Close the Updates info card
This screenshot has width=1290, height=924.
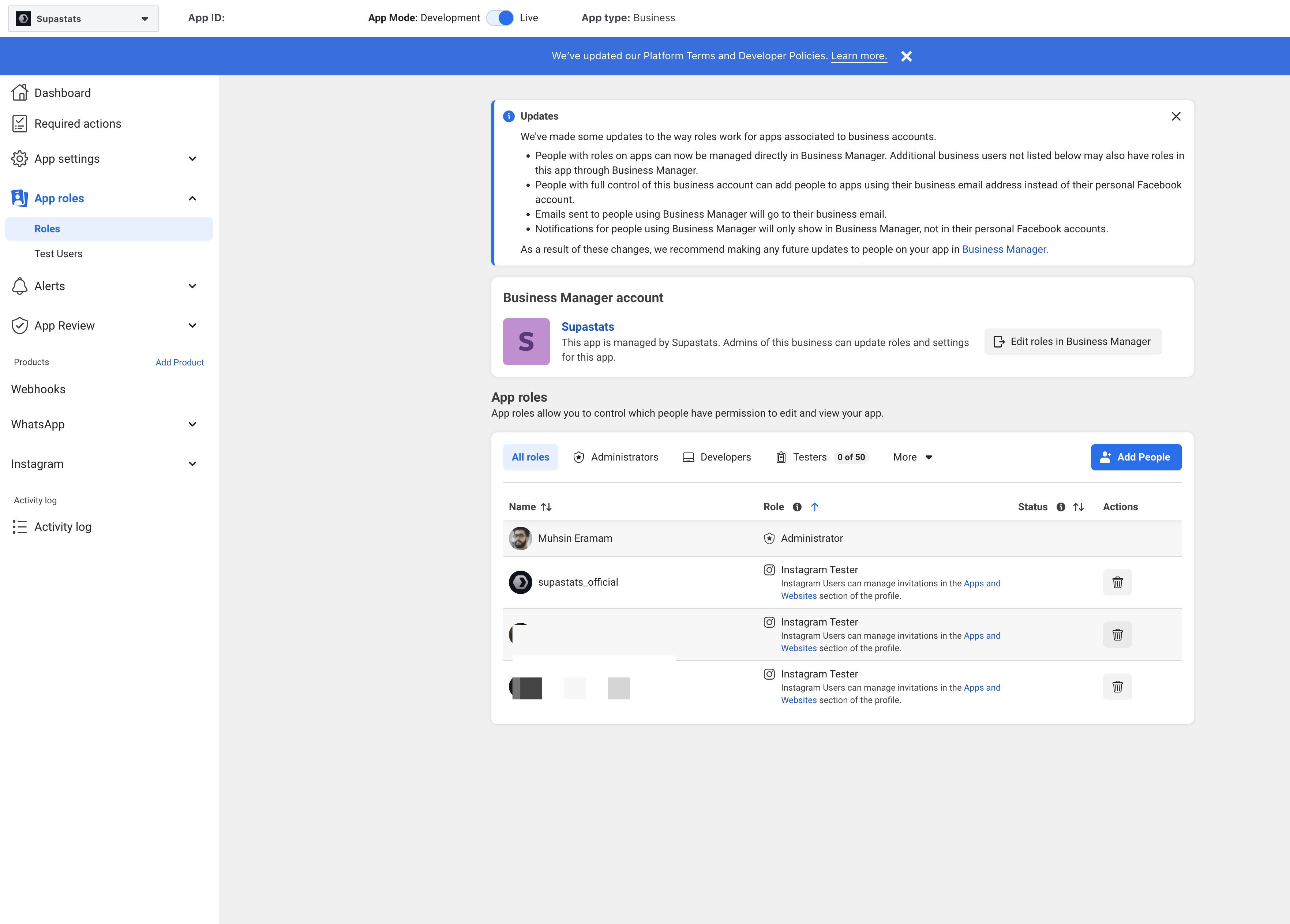tap(1176, 117)
